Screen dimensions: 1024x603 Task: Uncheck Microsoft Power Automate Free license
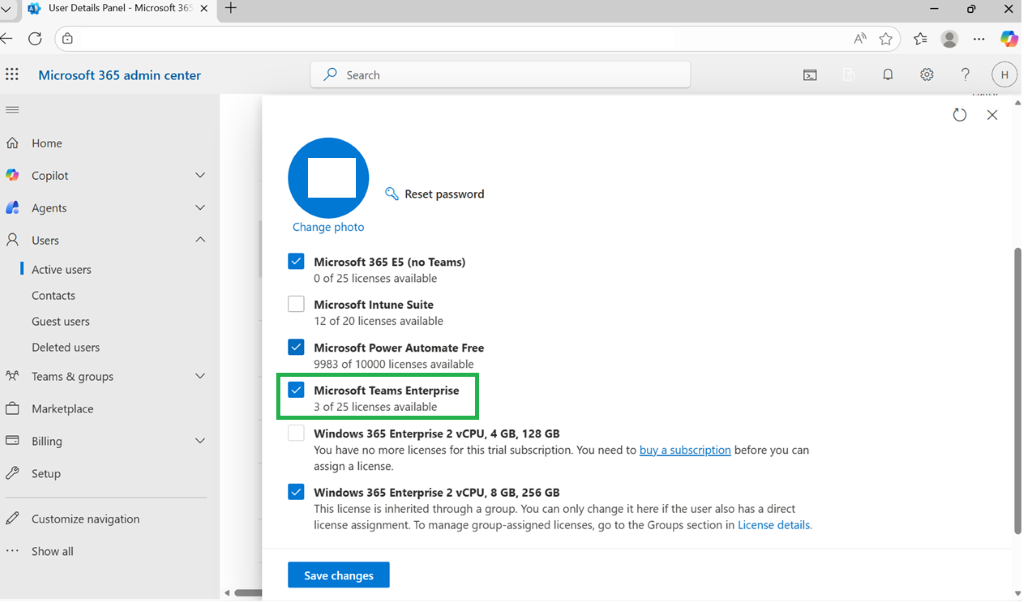(x=296, y=347)
